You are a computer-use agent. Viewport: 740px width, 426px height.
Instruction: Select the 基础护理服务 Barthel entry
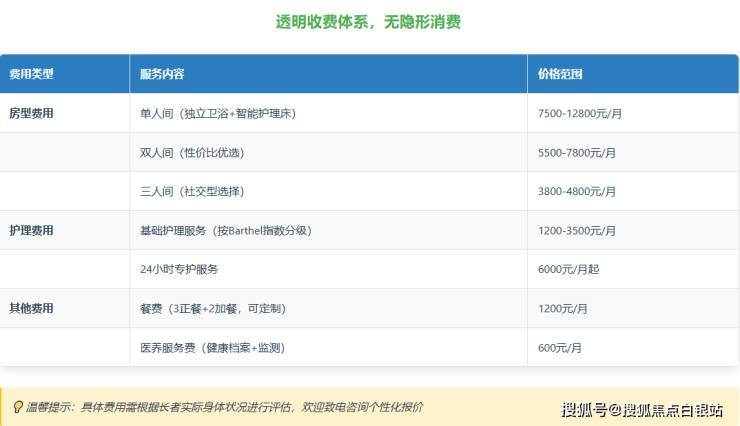tap(226, 230)
